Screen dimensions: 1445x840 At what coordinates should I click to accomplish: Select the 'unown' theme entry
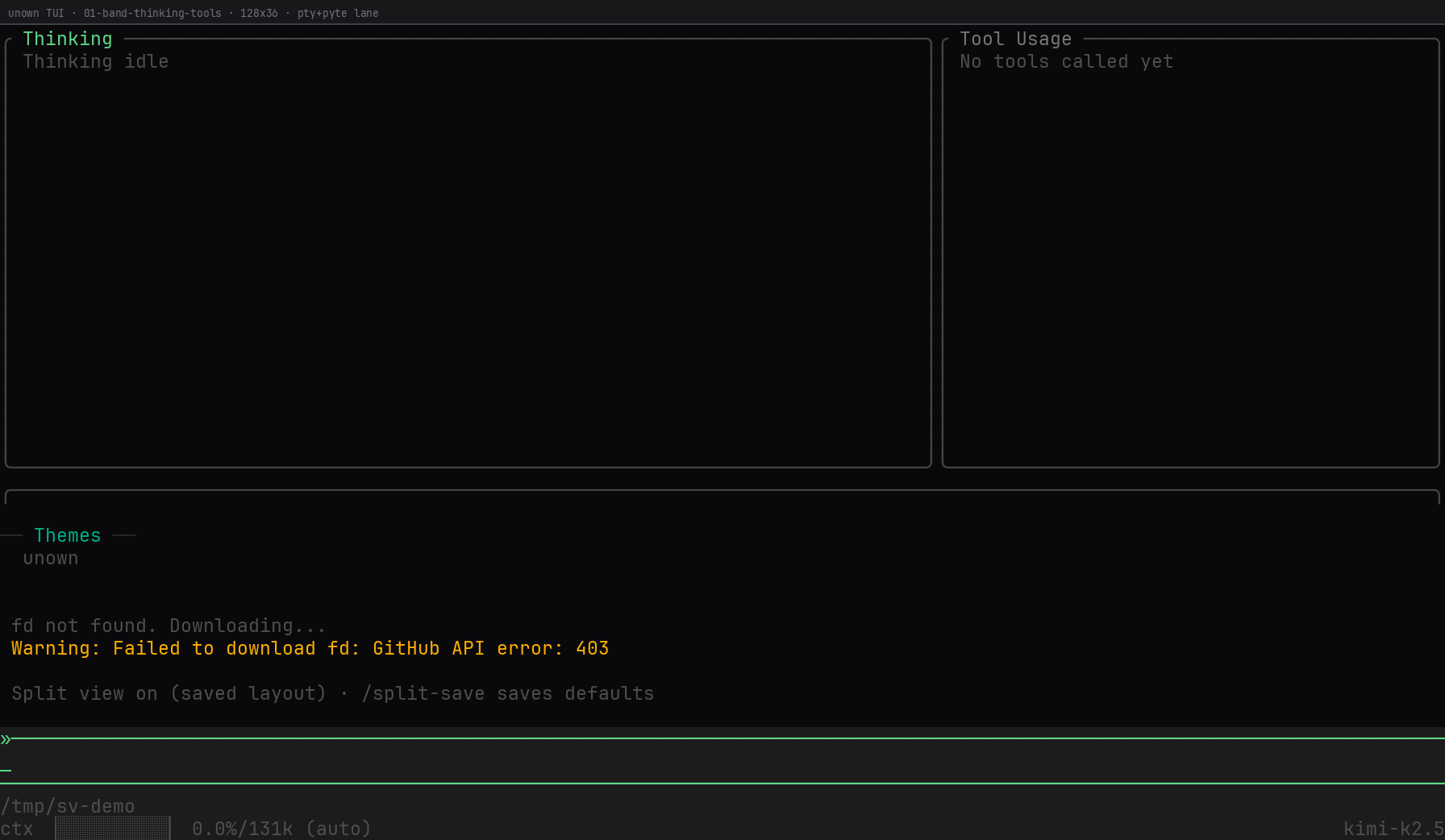pyautogui.click(x=51, y=558)
